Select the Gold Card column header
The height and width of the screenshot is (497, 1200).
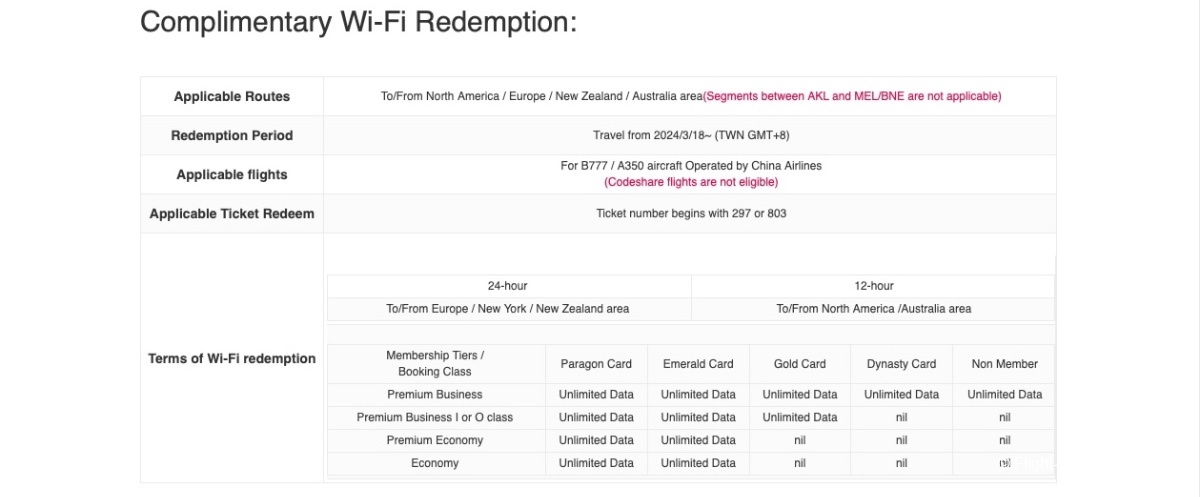click(x=800, y=364)
